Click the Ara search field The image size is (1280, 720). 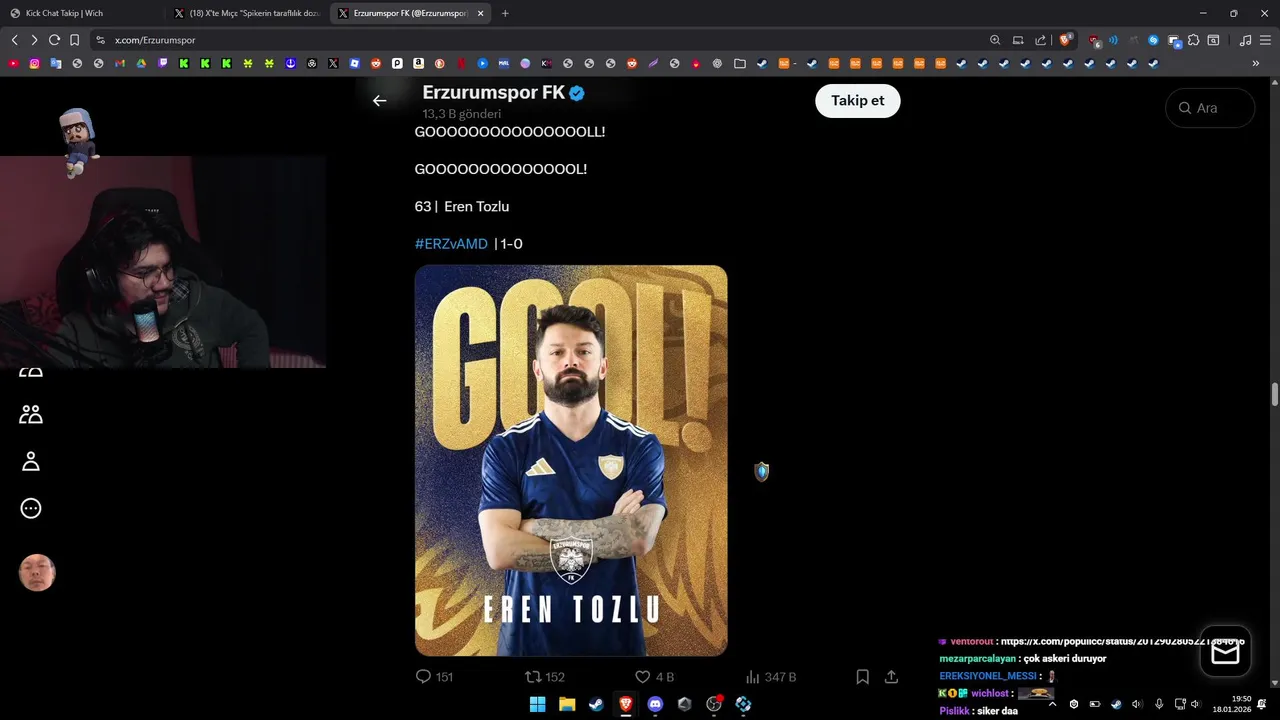(1210, 108)
